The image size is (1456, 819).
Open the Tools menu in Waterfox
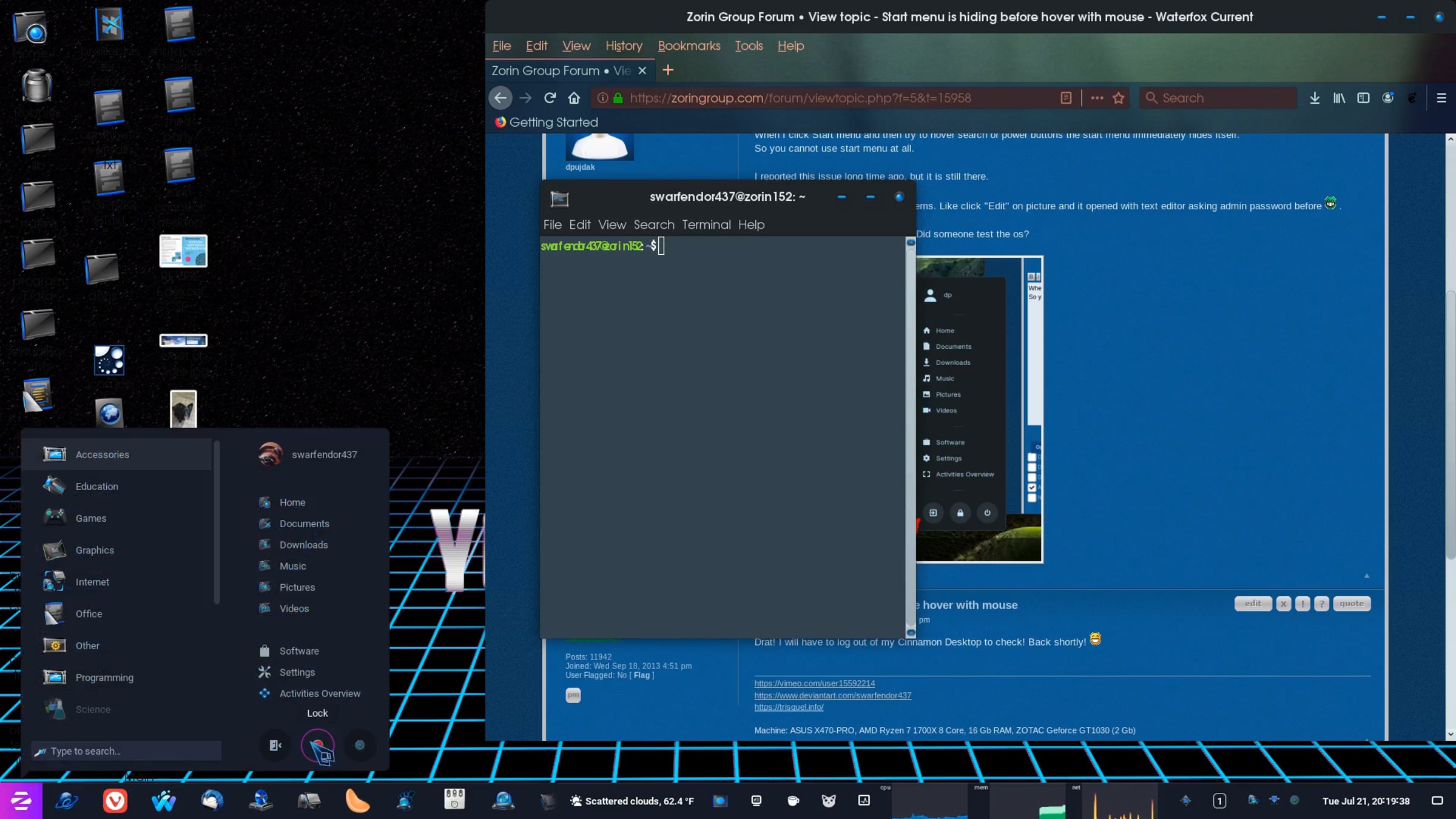pyautogui.click(x=749, y=45)
